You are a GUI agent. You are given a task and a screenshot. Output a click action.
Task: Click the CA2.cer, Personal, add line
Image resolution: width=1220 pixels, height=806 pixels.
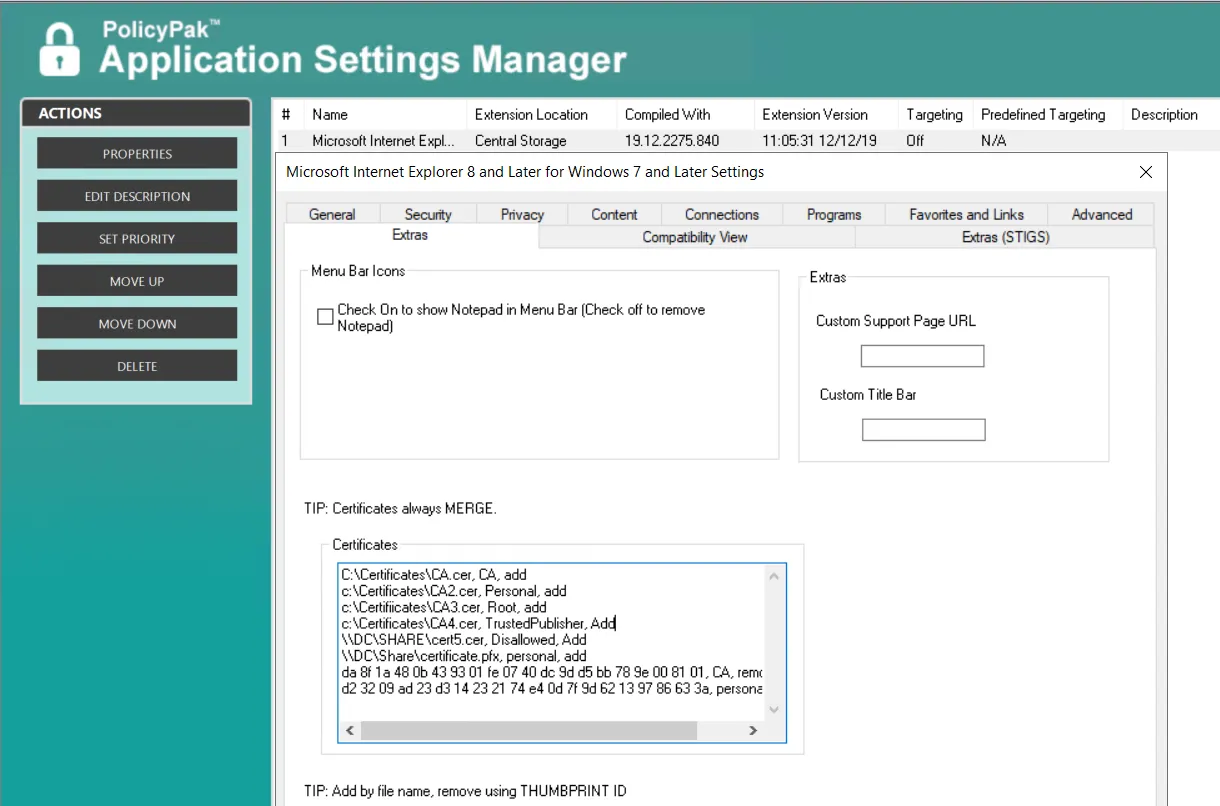pyautogui.click(x=454, y=591)
